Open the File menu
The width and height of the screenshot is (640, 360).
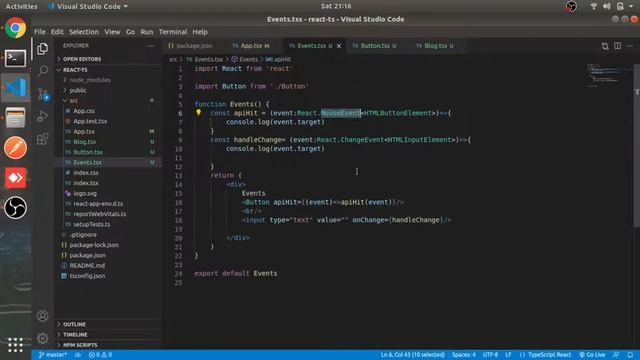click(40, 32)
